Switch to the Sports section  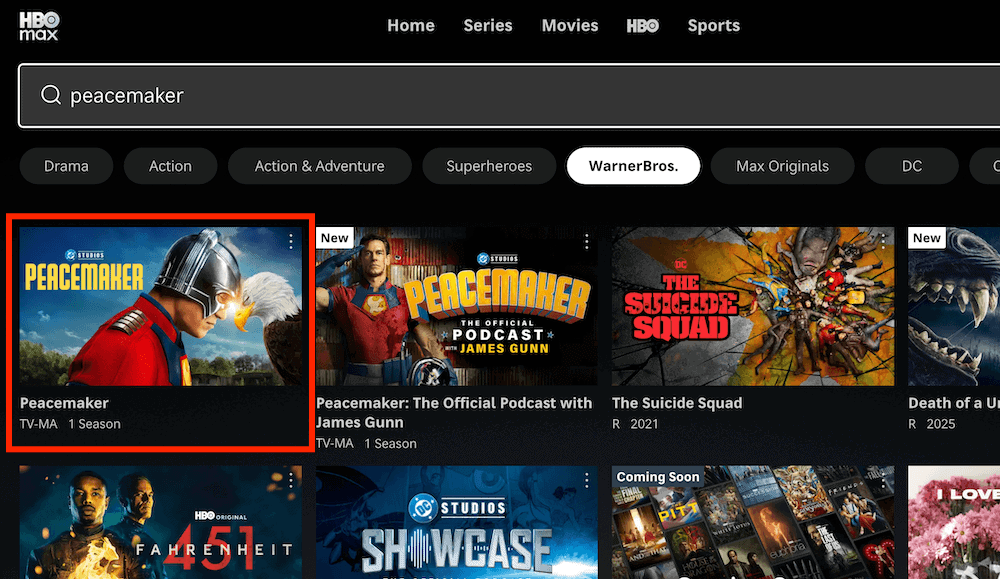(714, 26)
